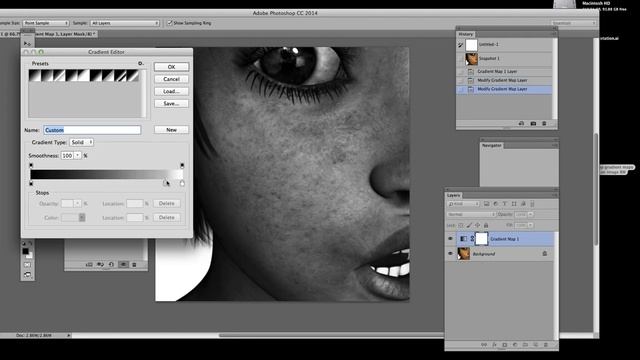640x360 pixels.
Task: Hide the Background layer
Action: pyautogui.click(x=451, y=253)
